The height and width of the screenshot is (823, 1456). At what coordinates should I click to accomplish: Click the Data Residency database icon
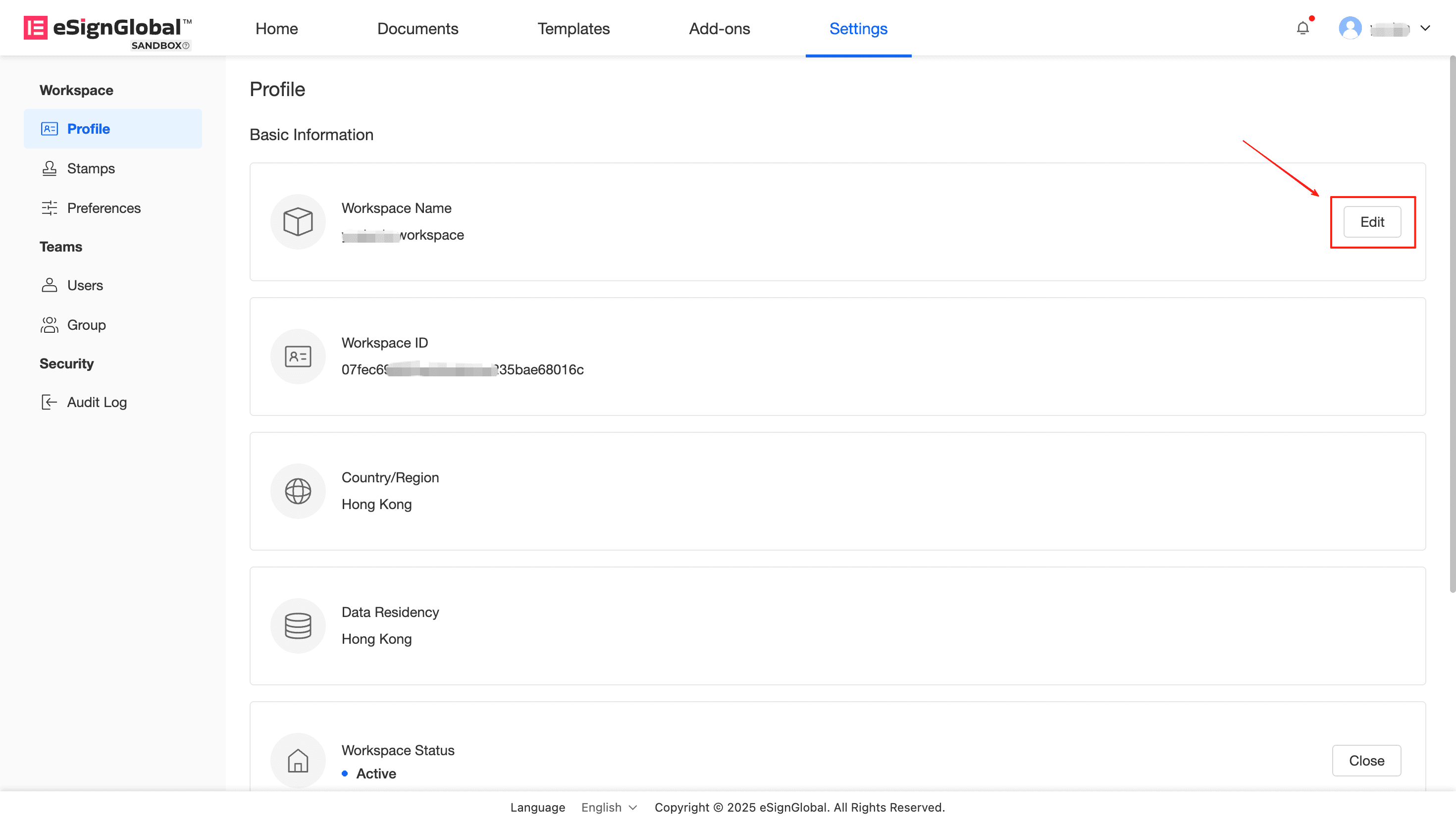298,625
